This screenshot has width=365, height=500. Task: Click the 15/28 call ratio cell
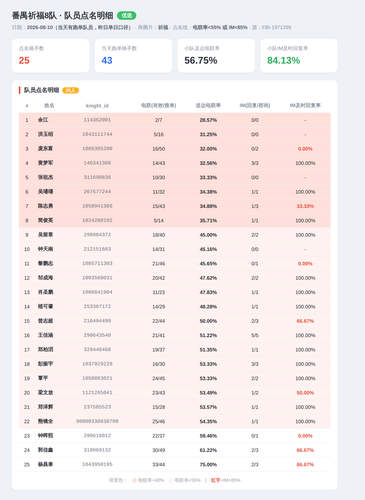(x=159, y=407)
